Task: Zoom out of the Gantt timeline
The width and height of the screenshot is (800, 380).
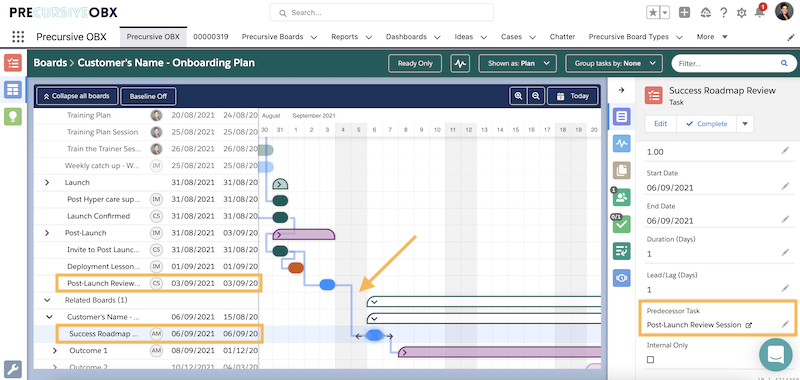Action: pos(536,96)
